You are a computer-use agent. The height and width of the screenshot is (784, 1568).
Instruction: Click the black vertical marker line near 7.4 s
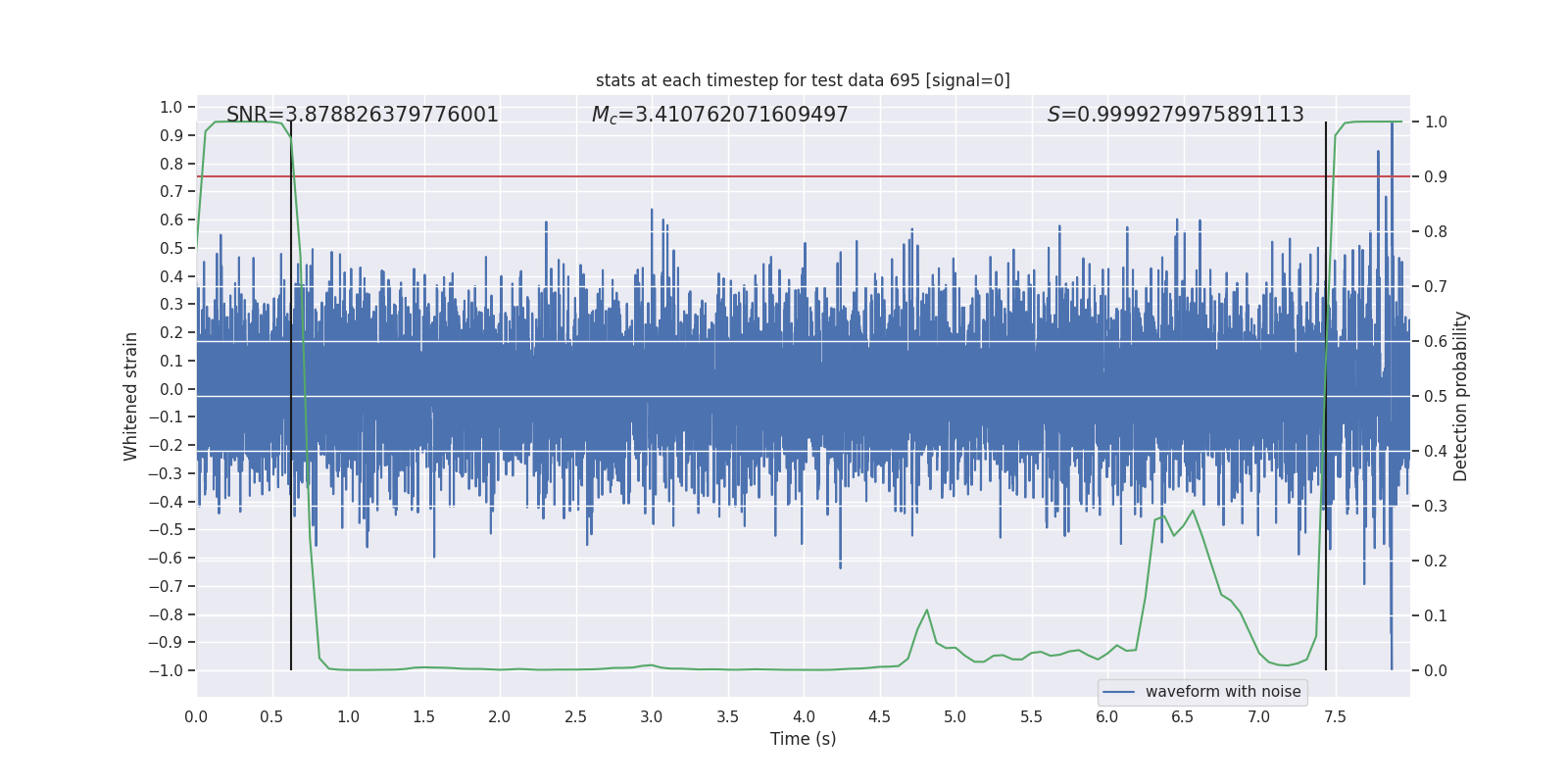point(1326,396)
